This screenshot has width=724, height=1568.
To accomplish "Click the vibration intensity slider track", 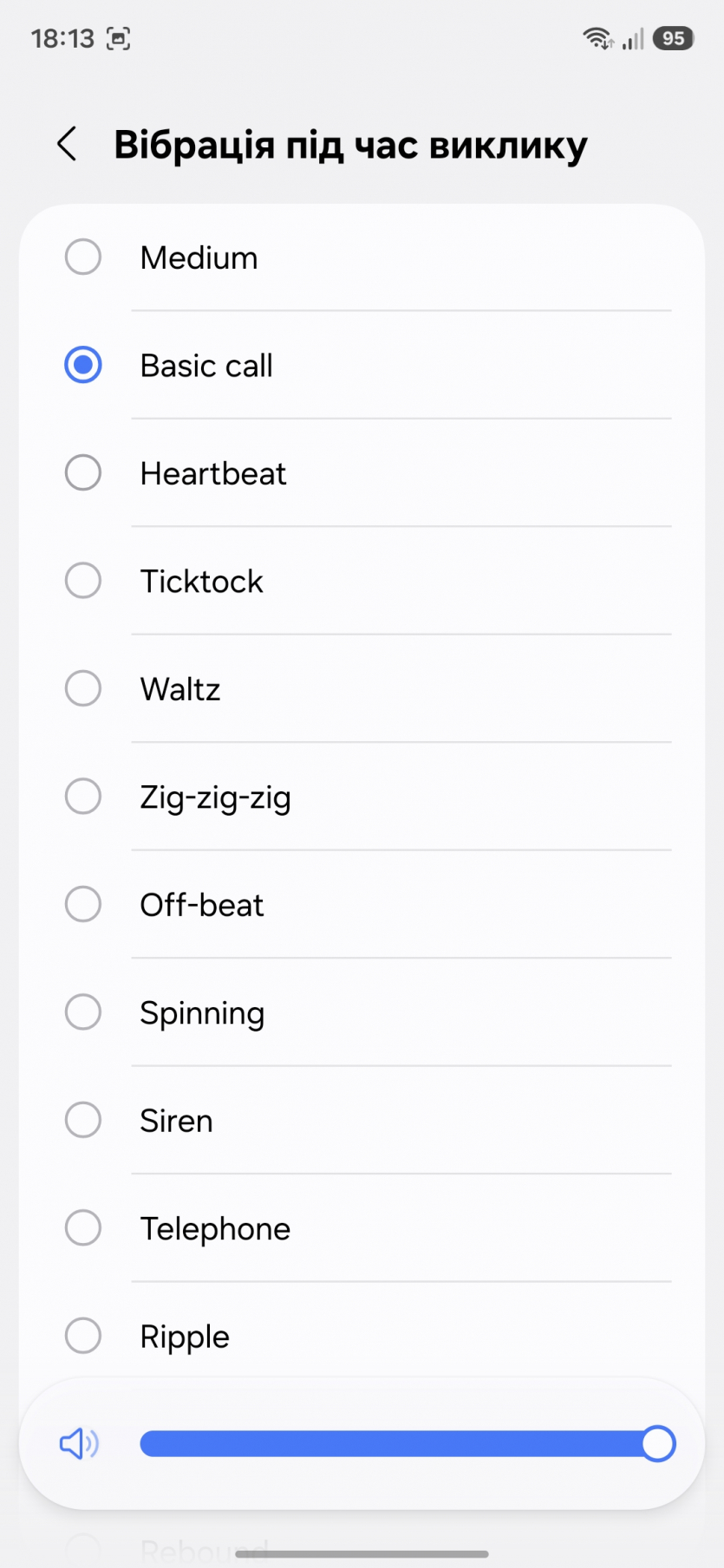I will coord(390,1444).
